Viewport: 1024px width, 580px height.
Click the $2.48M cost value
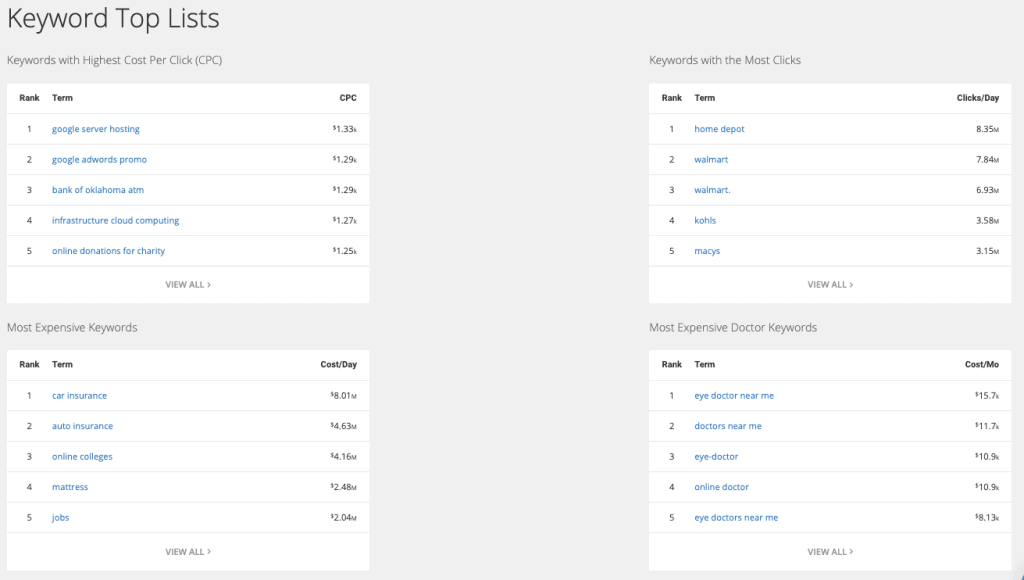click(344, 487)
